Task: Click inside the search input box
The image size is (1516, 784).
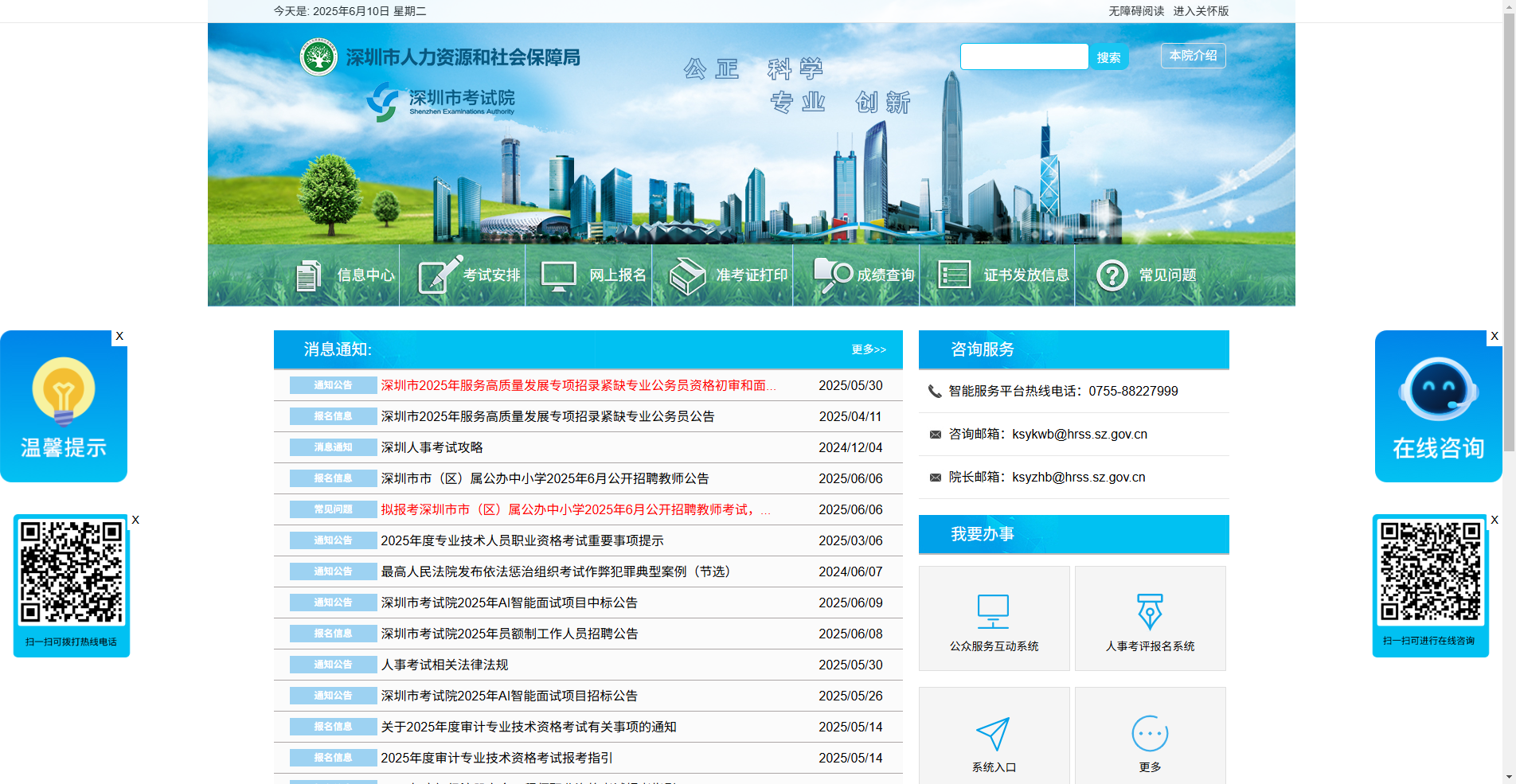Action: (1024, 57)
